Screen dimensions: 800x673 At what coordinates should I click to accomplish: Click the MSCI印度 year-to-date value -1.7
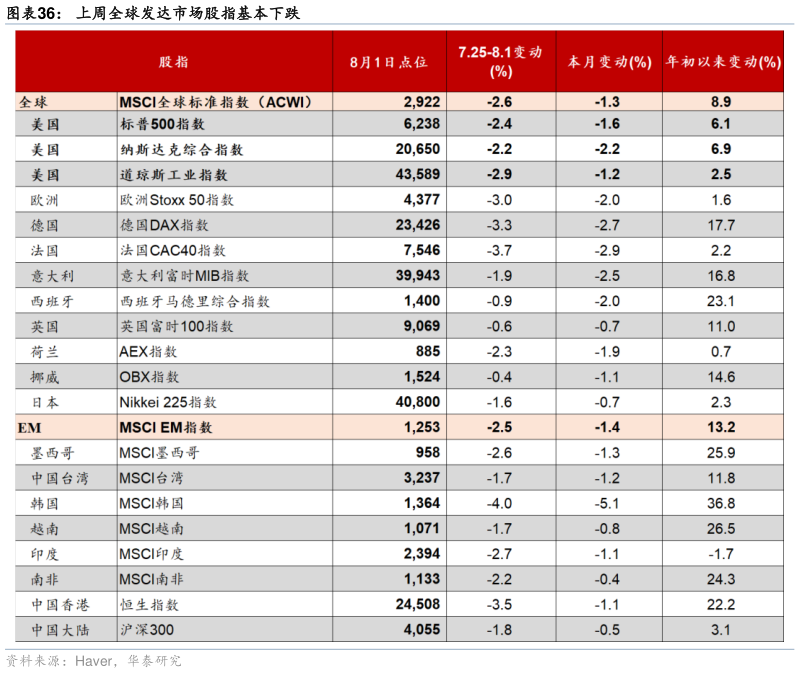tap(721, 553)
